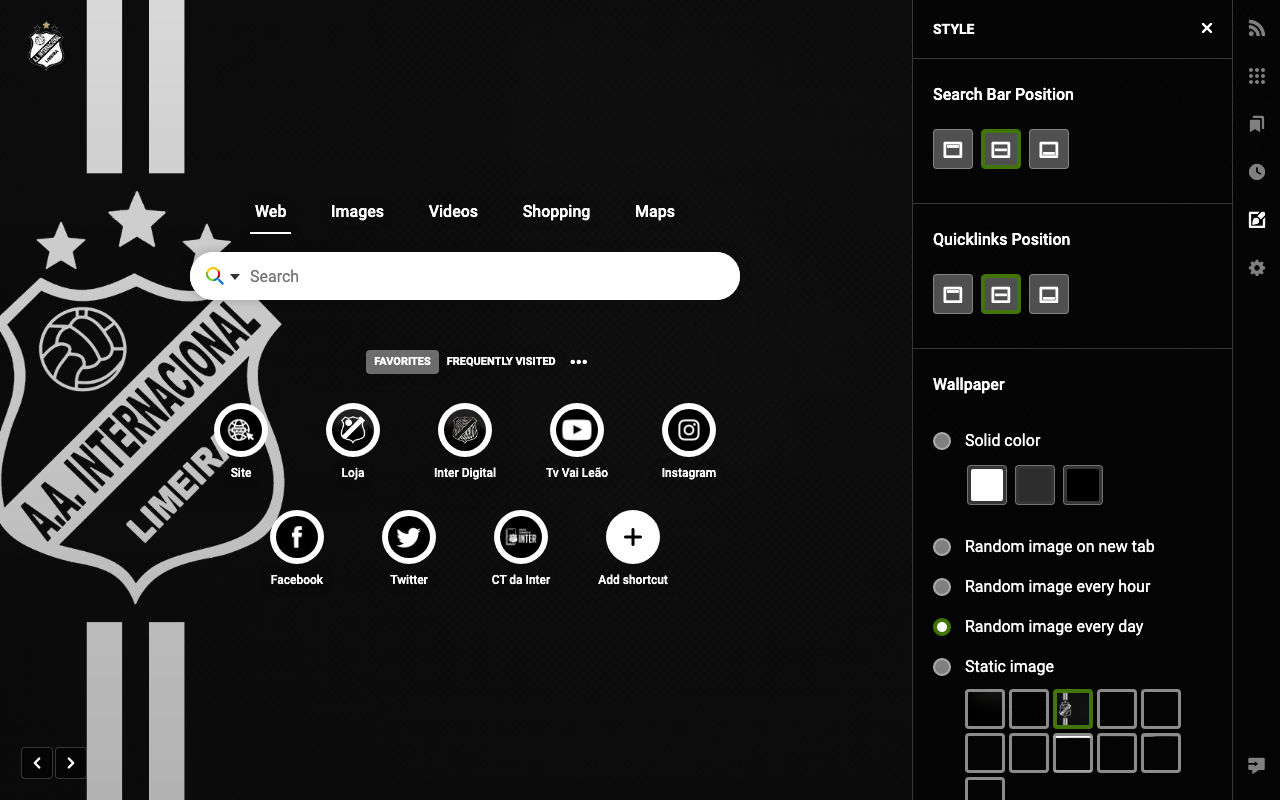The width and height of the screenshot is (1280, 800).
Task: Open the Site shortcut
Action: point(241,430)
